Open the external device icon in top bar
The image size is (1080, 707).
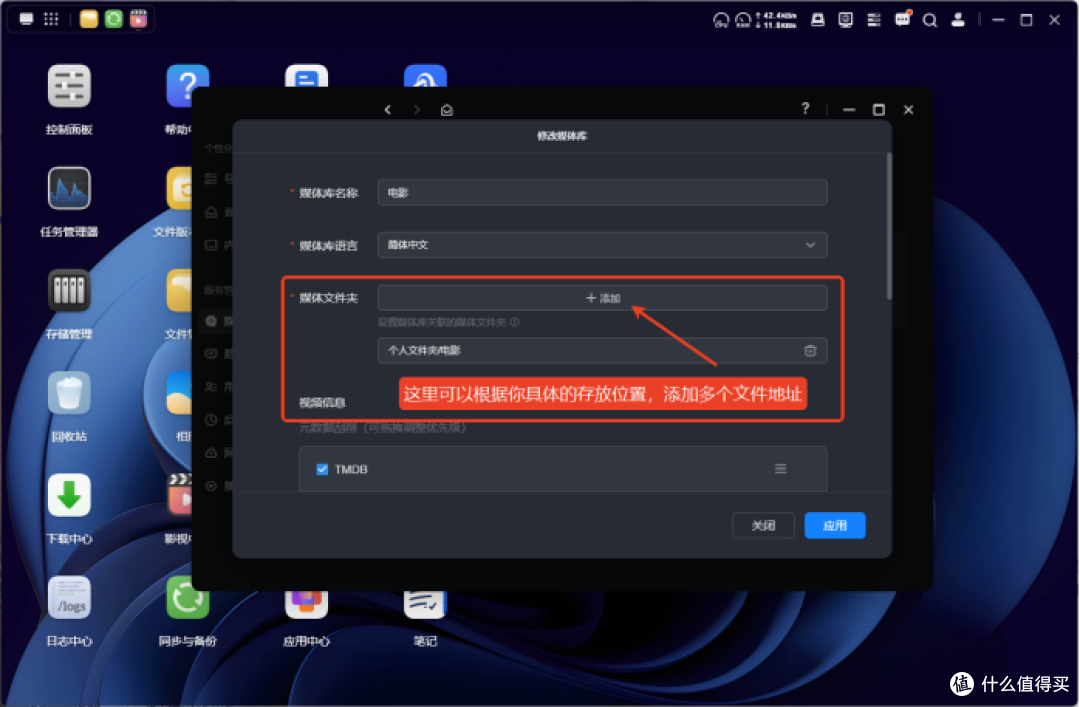pos(818,20)
